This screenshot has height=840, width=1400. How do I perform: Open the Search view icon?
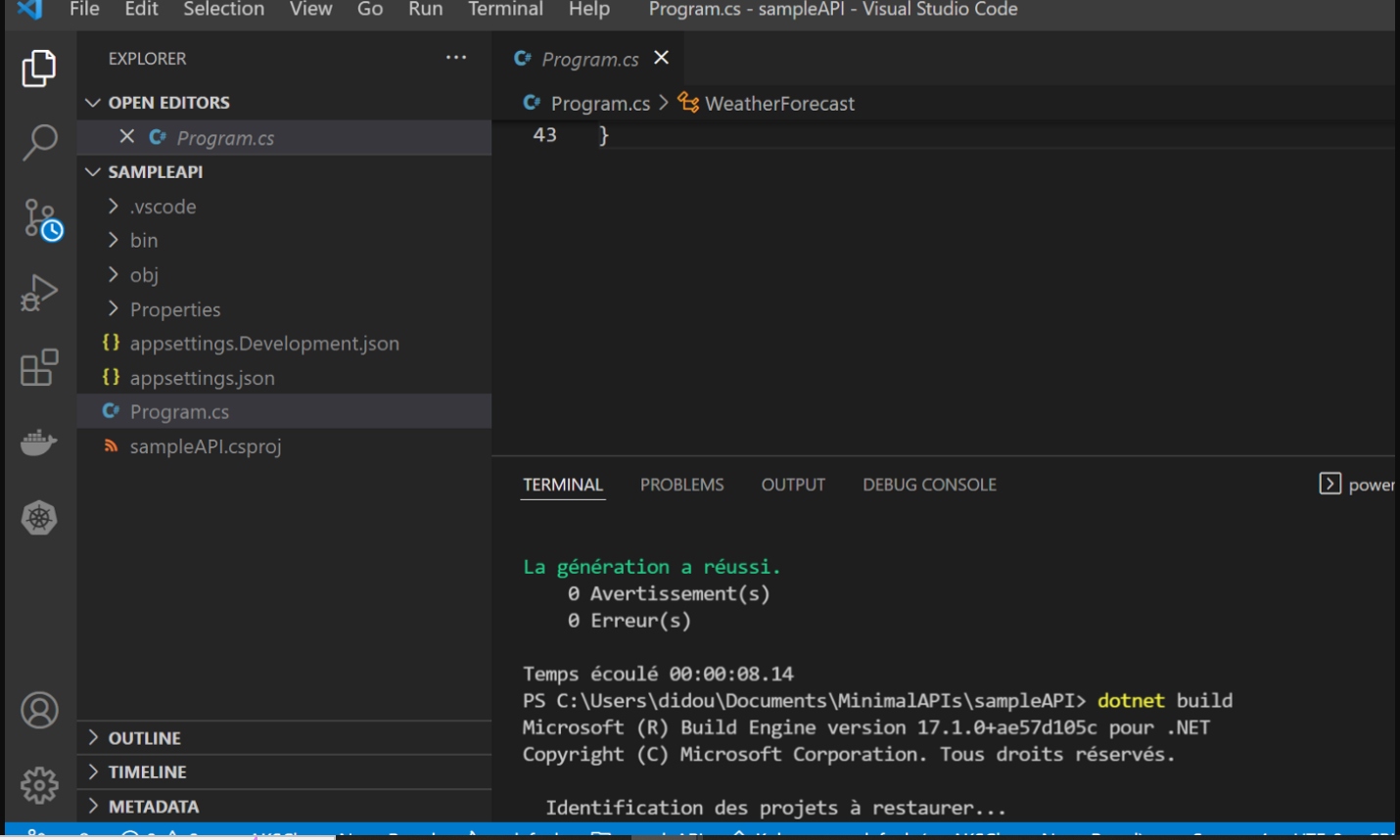click(39, 143)
